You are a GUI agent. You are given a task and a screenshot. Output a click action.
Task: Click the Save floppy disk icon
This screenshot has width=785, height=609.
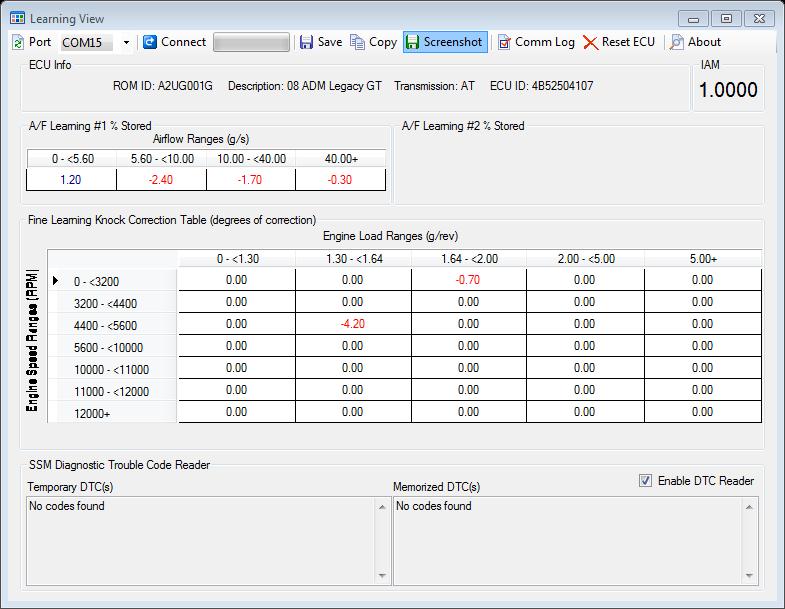(307, 42)
